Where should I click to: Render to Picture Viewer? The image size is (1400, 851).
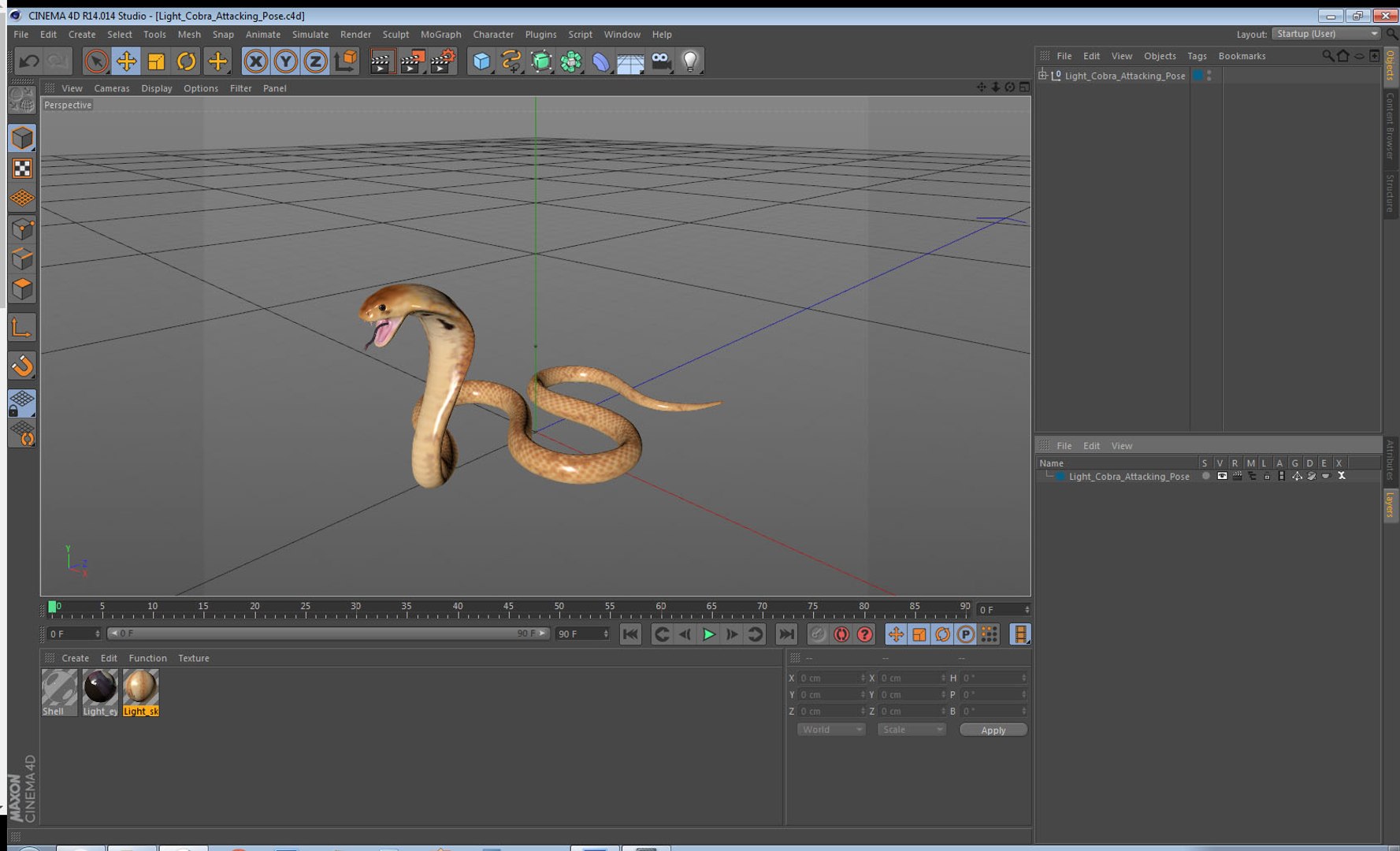[412, 61]
